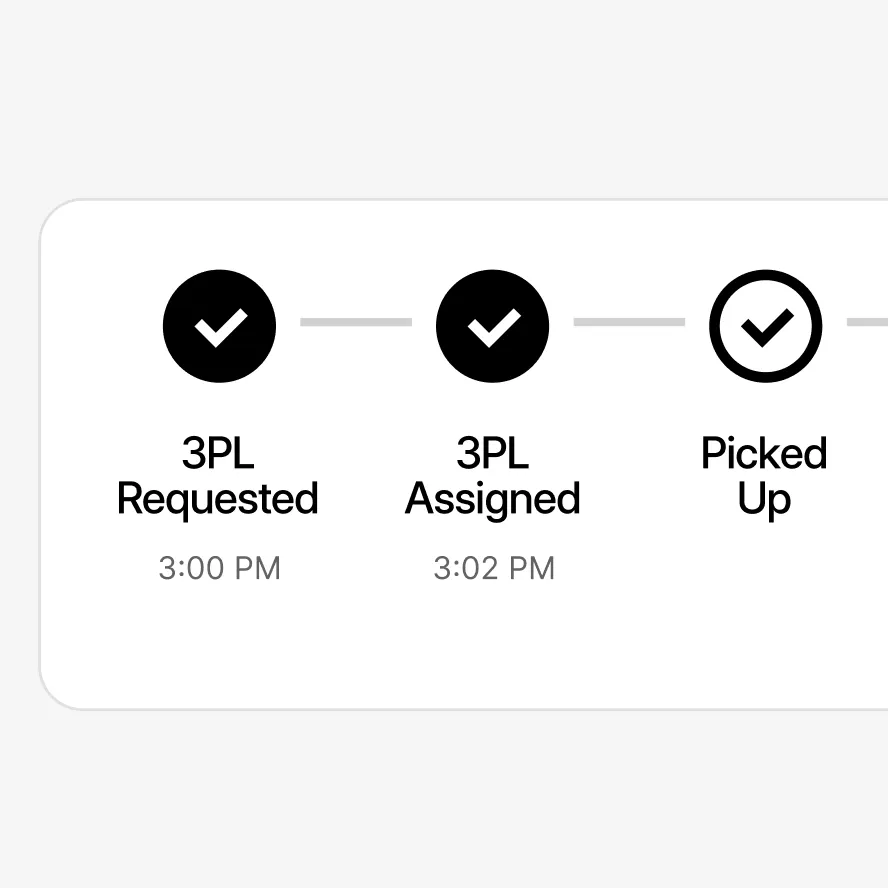Click the empty space directly below Picked Up label
Viewport: 888px width, 888px height.
764,568
